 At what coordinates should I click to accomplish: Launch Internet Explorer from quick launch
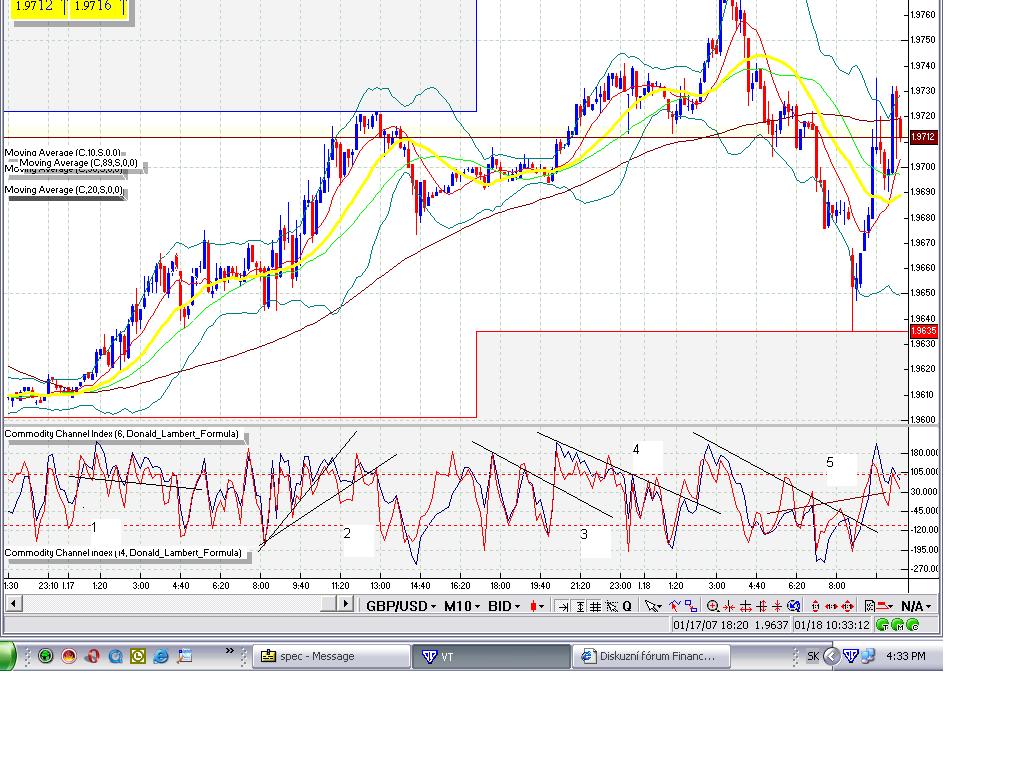coord(161,656)
